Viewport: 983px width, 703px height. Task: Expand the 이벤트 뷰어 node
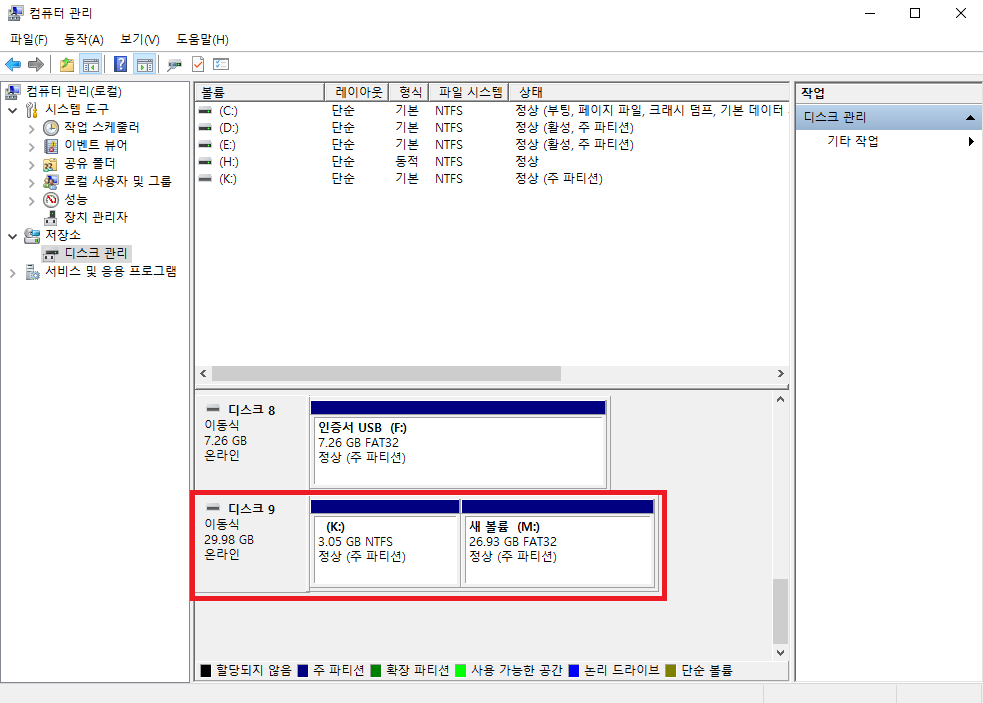tap(31, 147)
